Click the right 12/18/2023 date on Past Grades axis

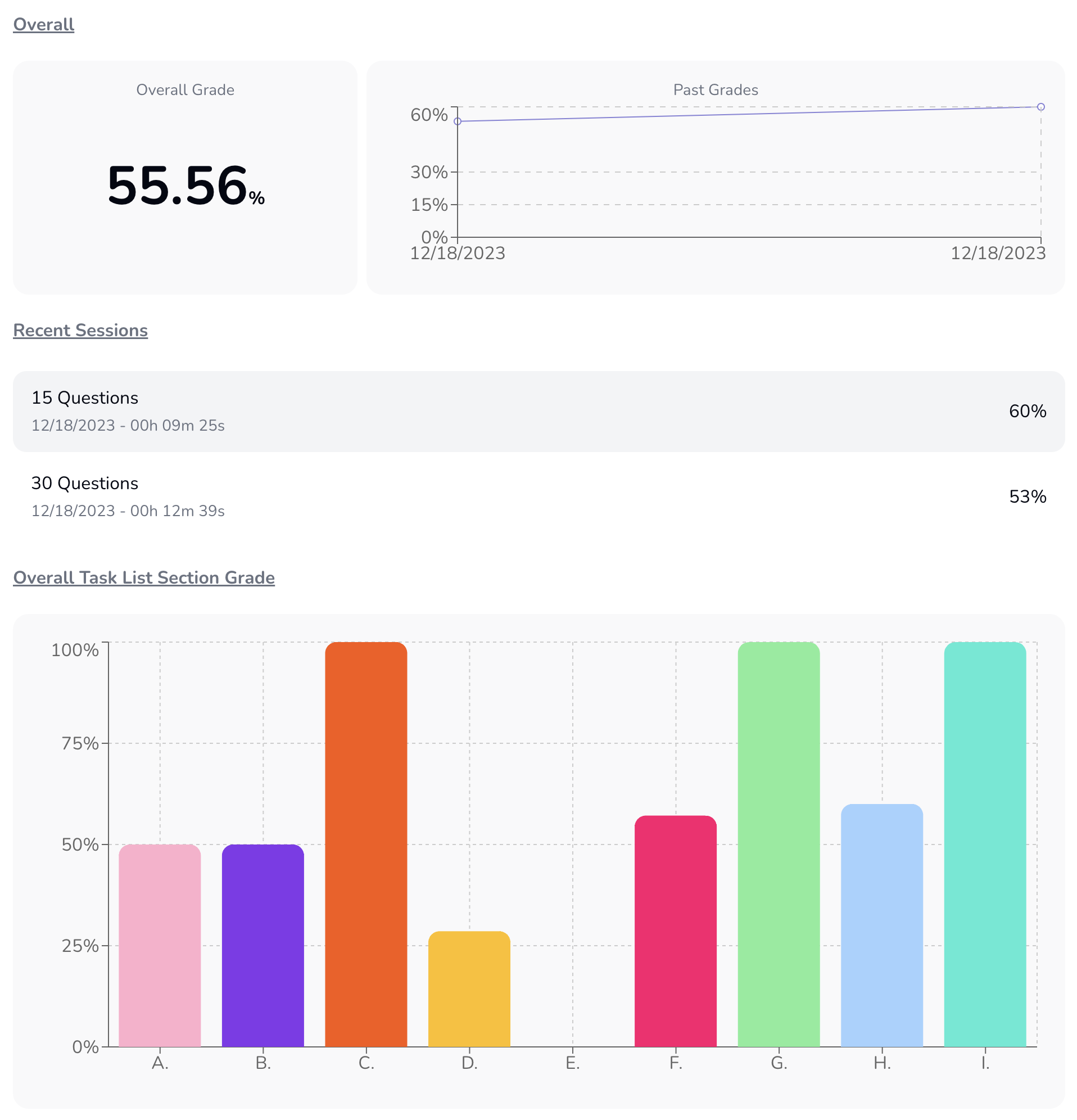[998, 253]
